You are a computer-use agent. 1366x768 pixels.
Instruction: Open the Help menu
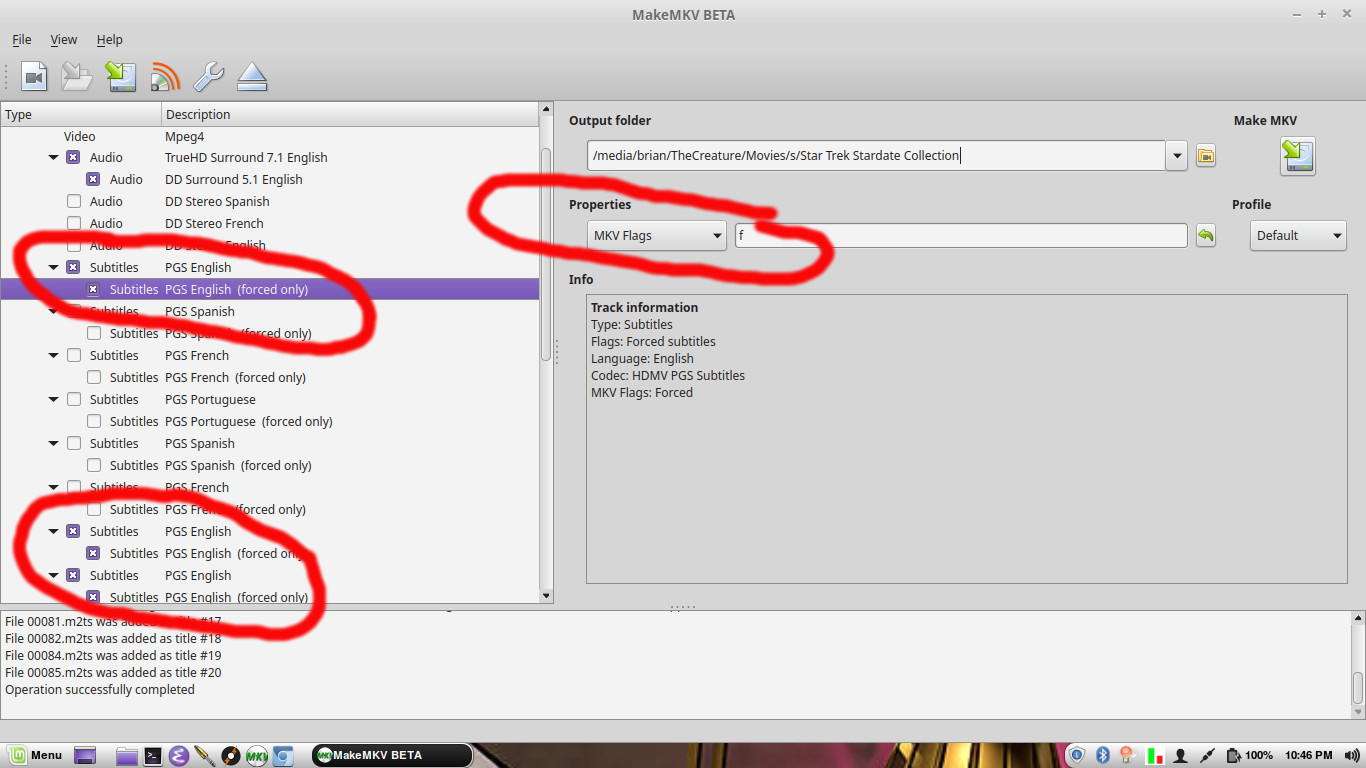point(110,40)
